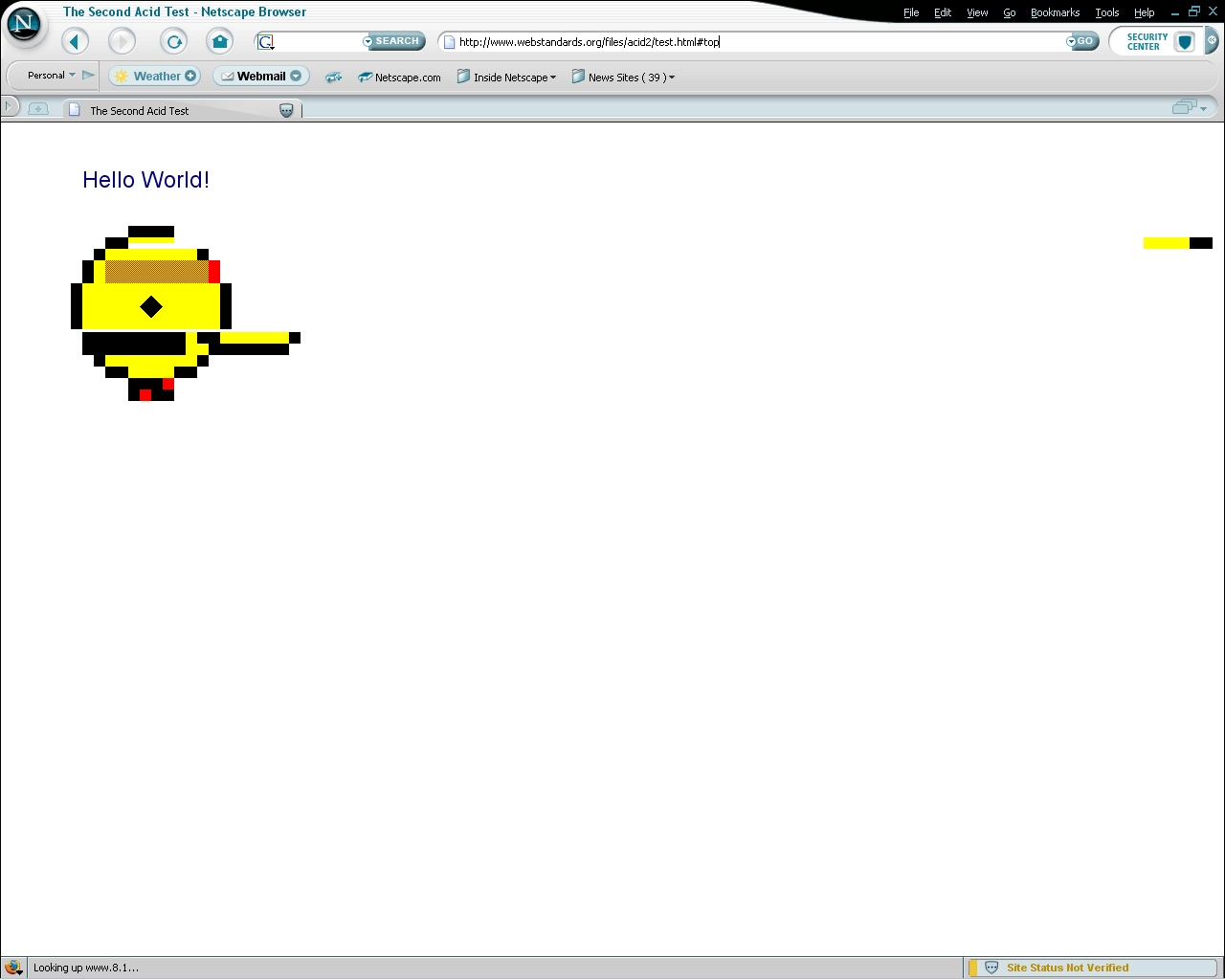
Task: Expand the Inside Netscape bookmark folder
Action: (x=506, y=78)
